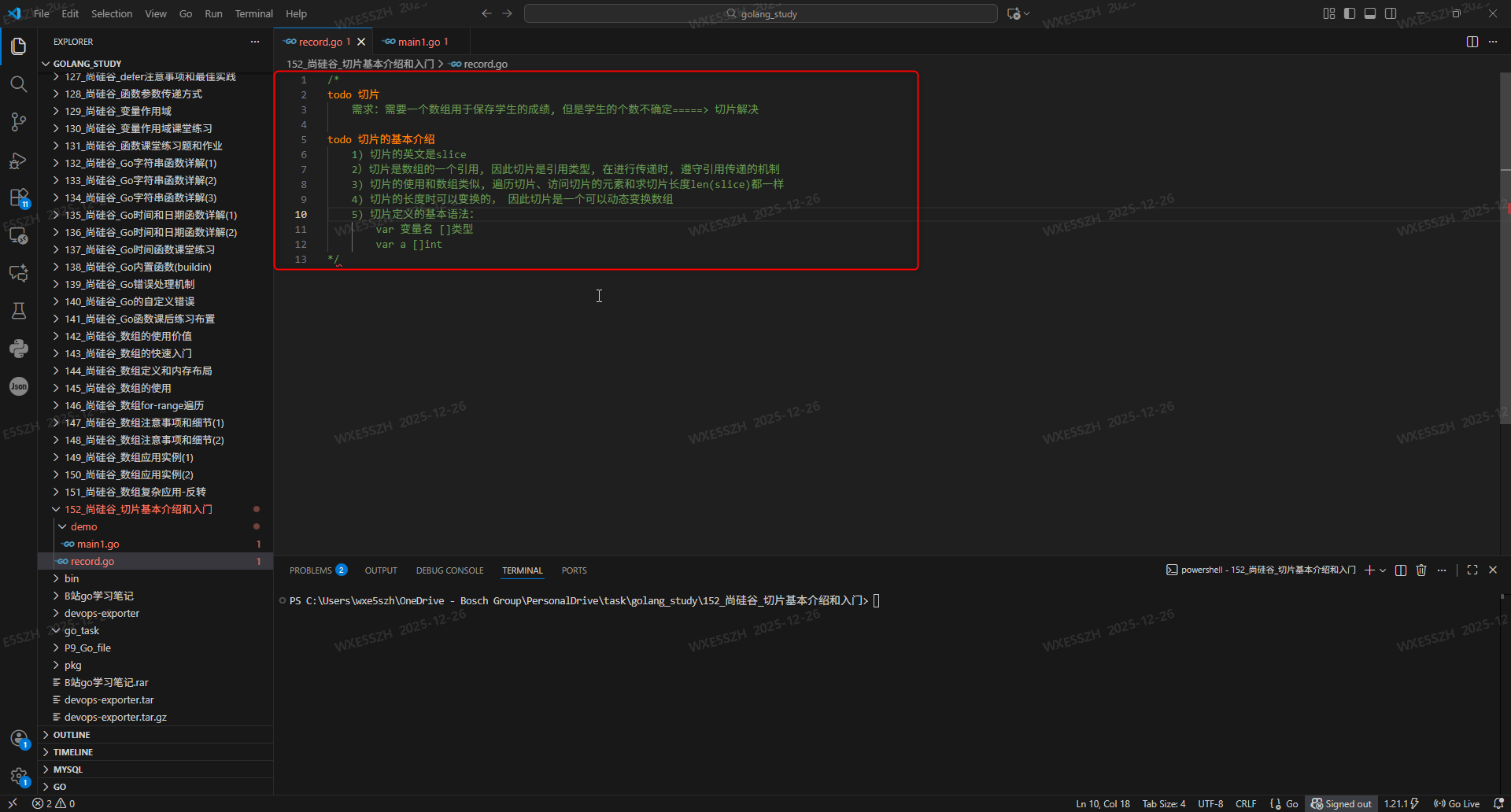The width and height of the screenshot is (1511, 812).
Task: Click the remote window indicator in status bar
Action: tap(13, 803)
